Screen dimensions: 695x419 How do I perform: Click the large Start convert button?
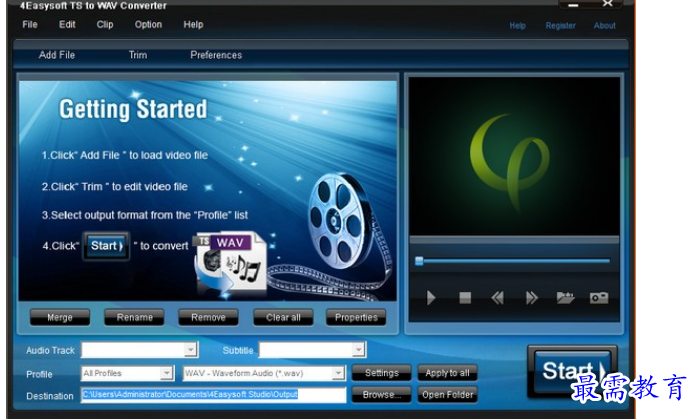tap(572, 372)
